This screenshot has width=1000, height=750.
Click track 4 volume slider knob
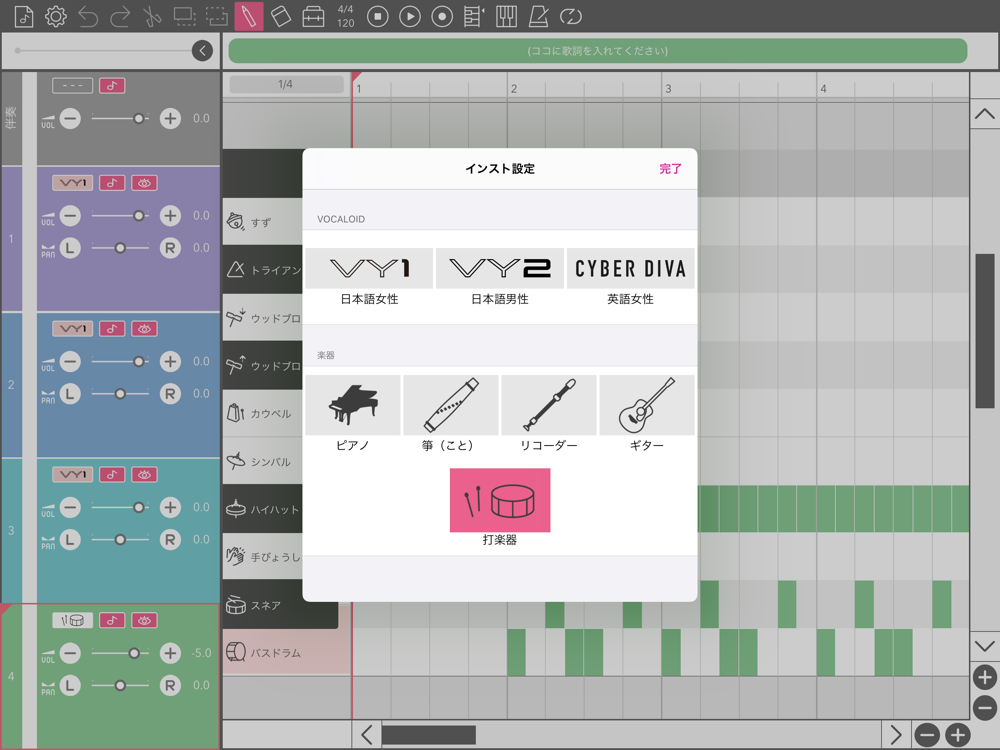(x=134, y=653)
